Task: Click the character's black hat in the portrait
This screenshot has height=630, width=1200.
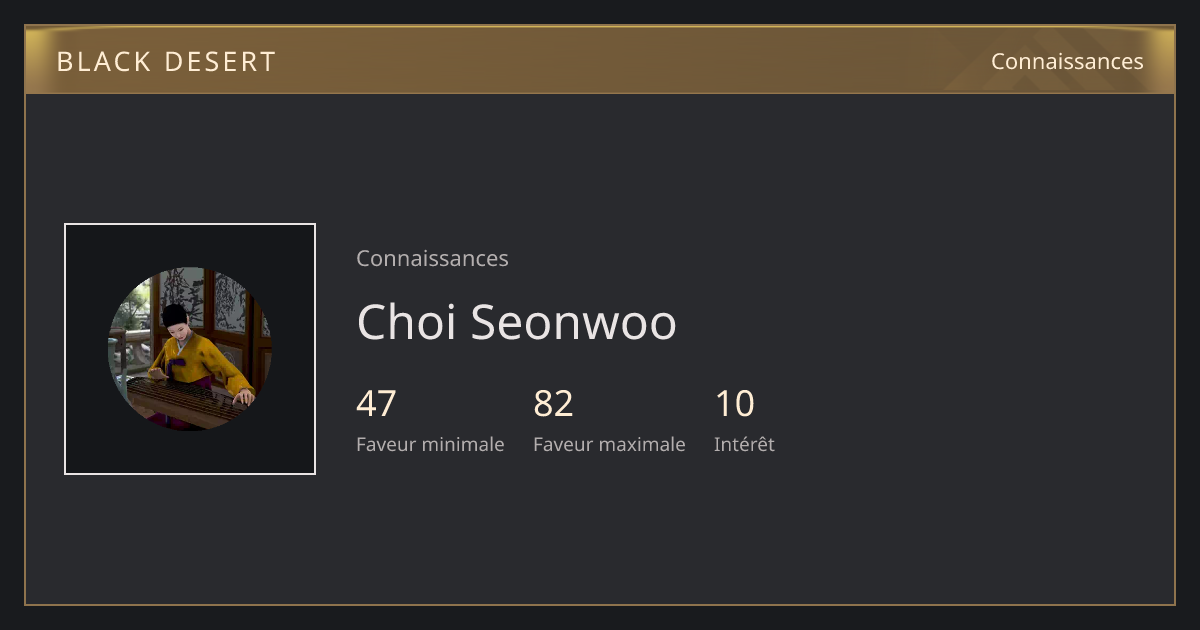Action: pyautogui.click(x=176, y=315)
